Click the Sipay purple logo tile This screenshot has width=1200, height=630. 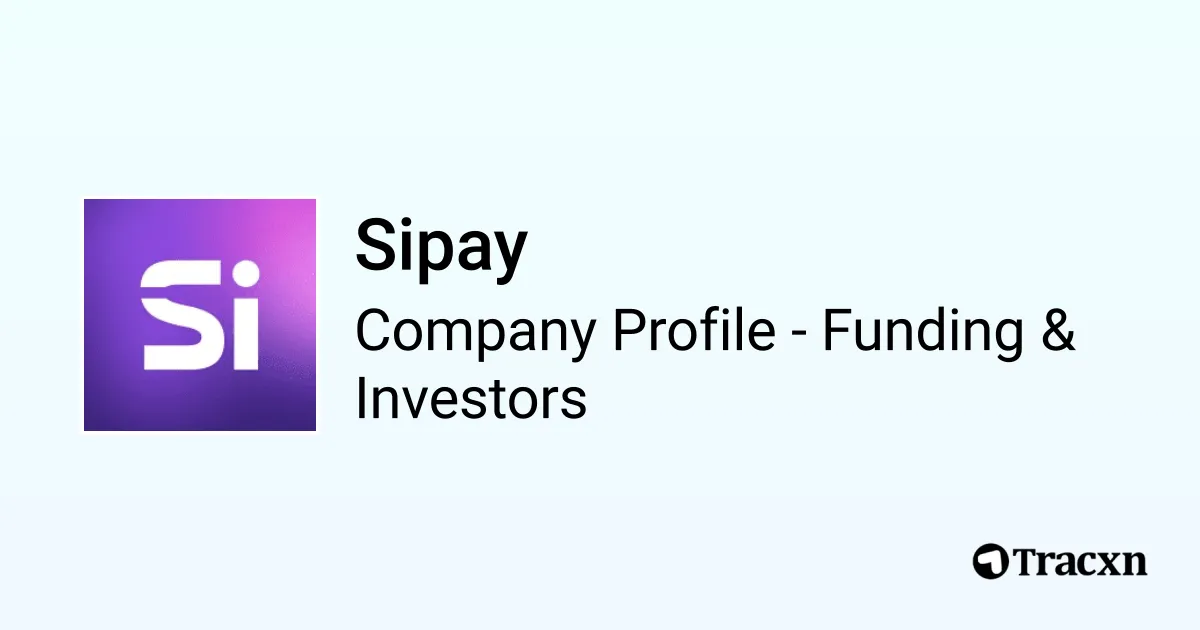200,315
